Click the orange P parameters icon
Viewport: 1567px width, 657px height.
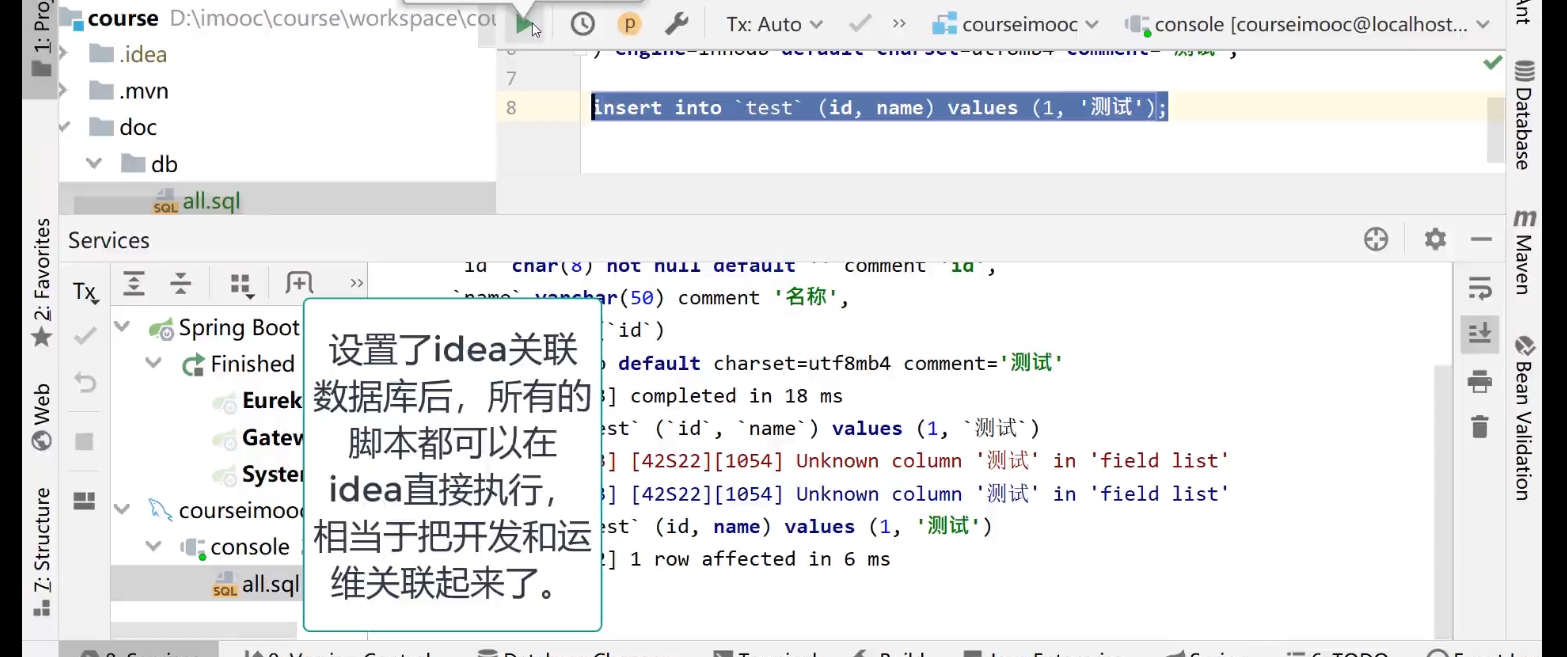629,24
